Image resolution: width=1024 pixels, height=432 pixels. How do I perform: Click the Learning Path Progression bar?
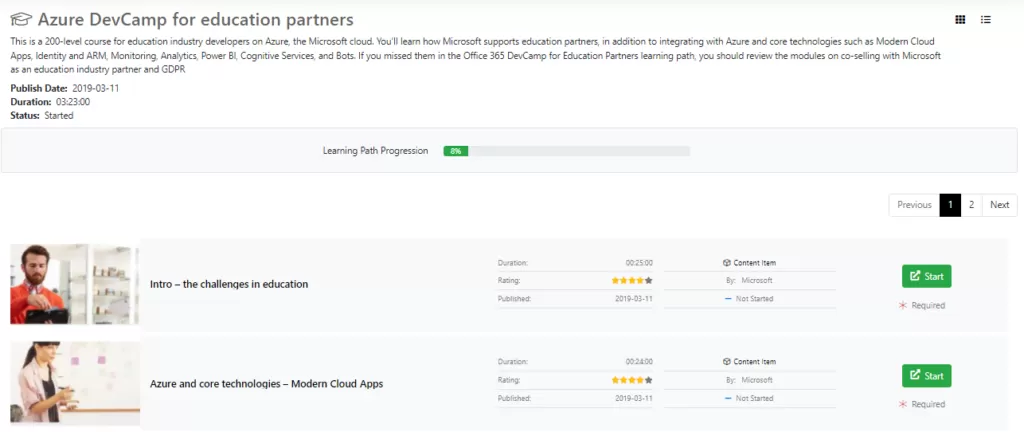566,151
